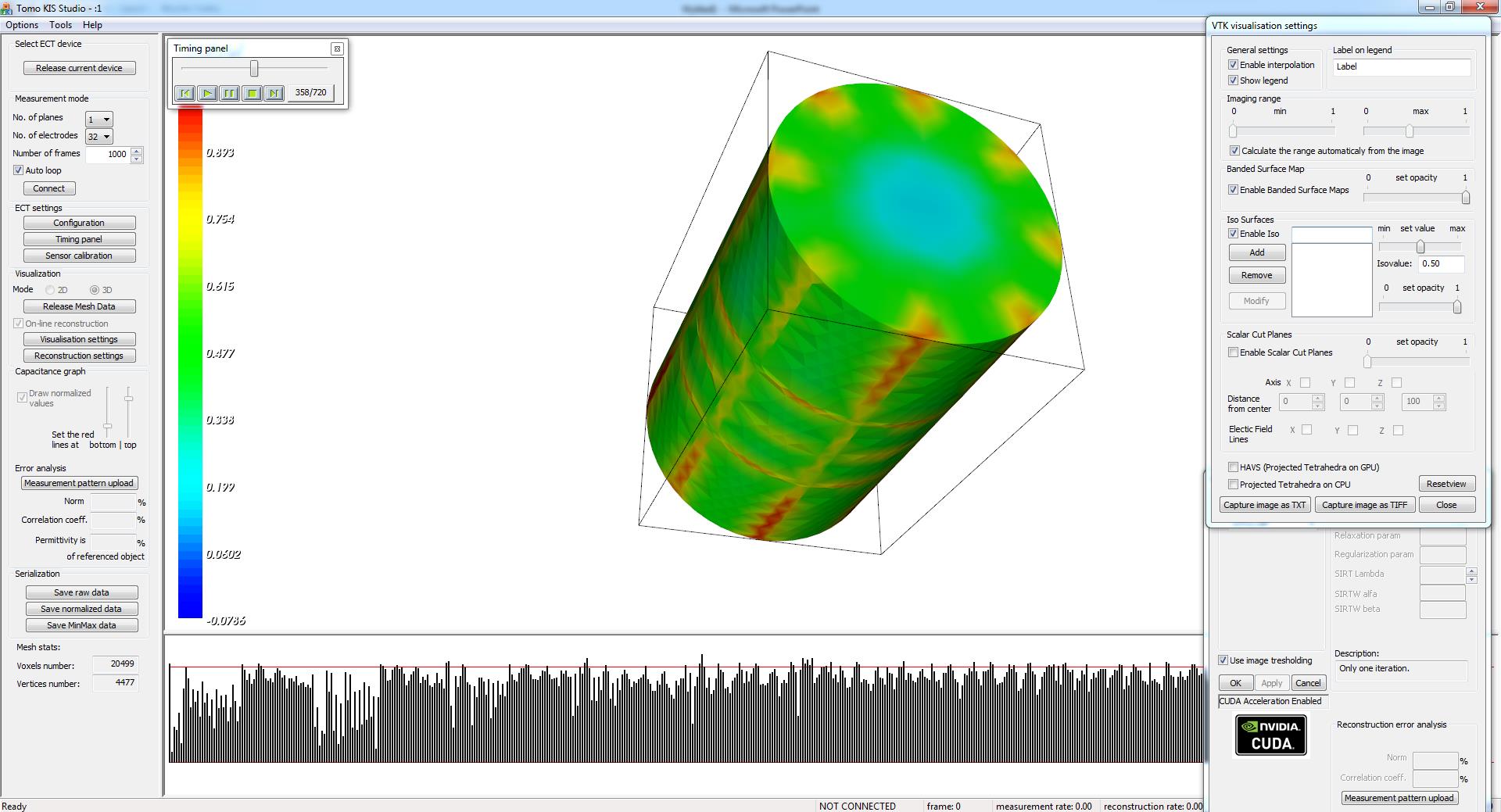This screenshot has height=812, width=1501.
Task: Click Release Mesh Data button
Action: [79, 306]
